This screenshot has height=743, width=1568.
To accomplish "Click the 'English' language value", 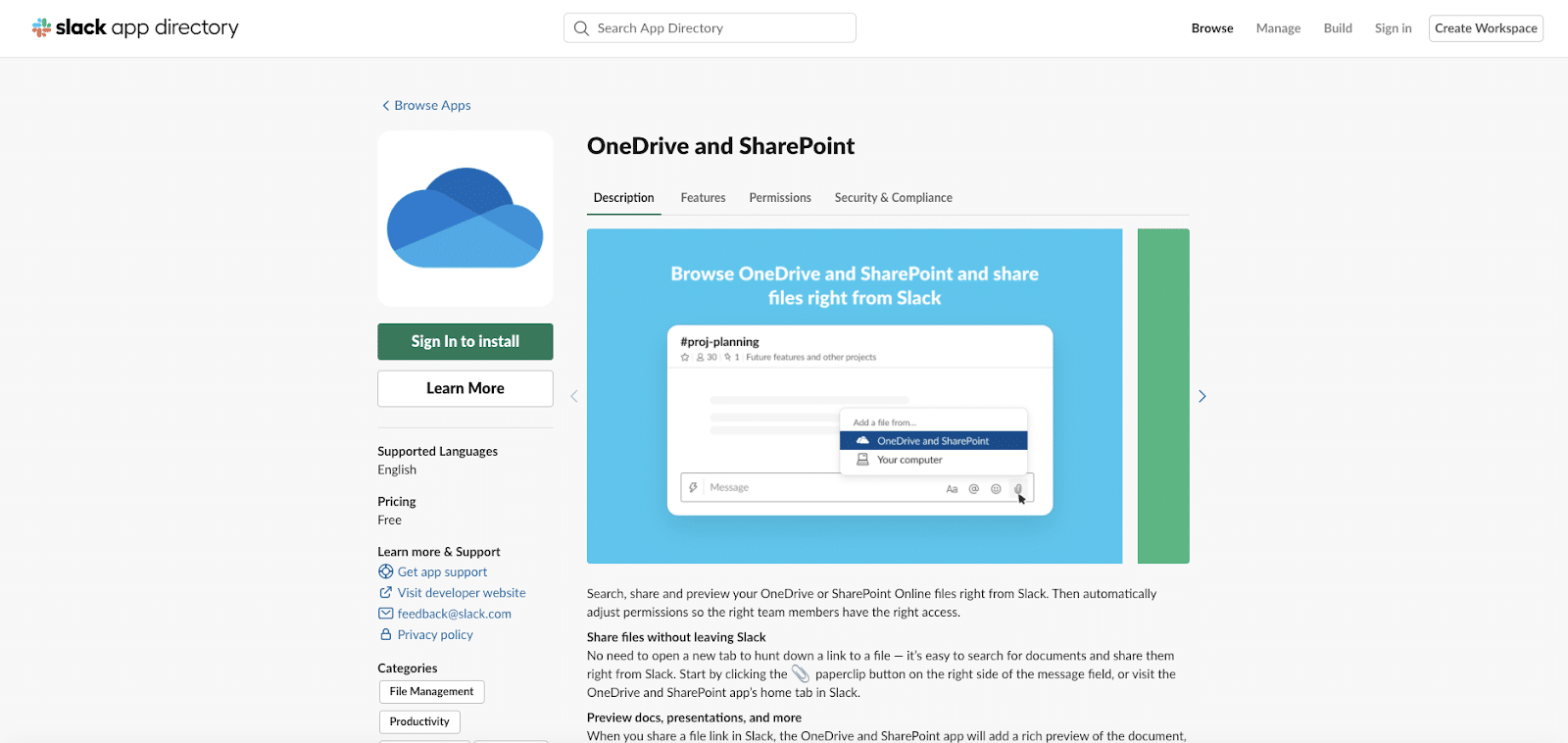I will tap(397, 470).
